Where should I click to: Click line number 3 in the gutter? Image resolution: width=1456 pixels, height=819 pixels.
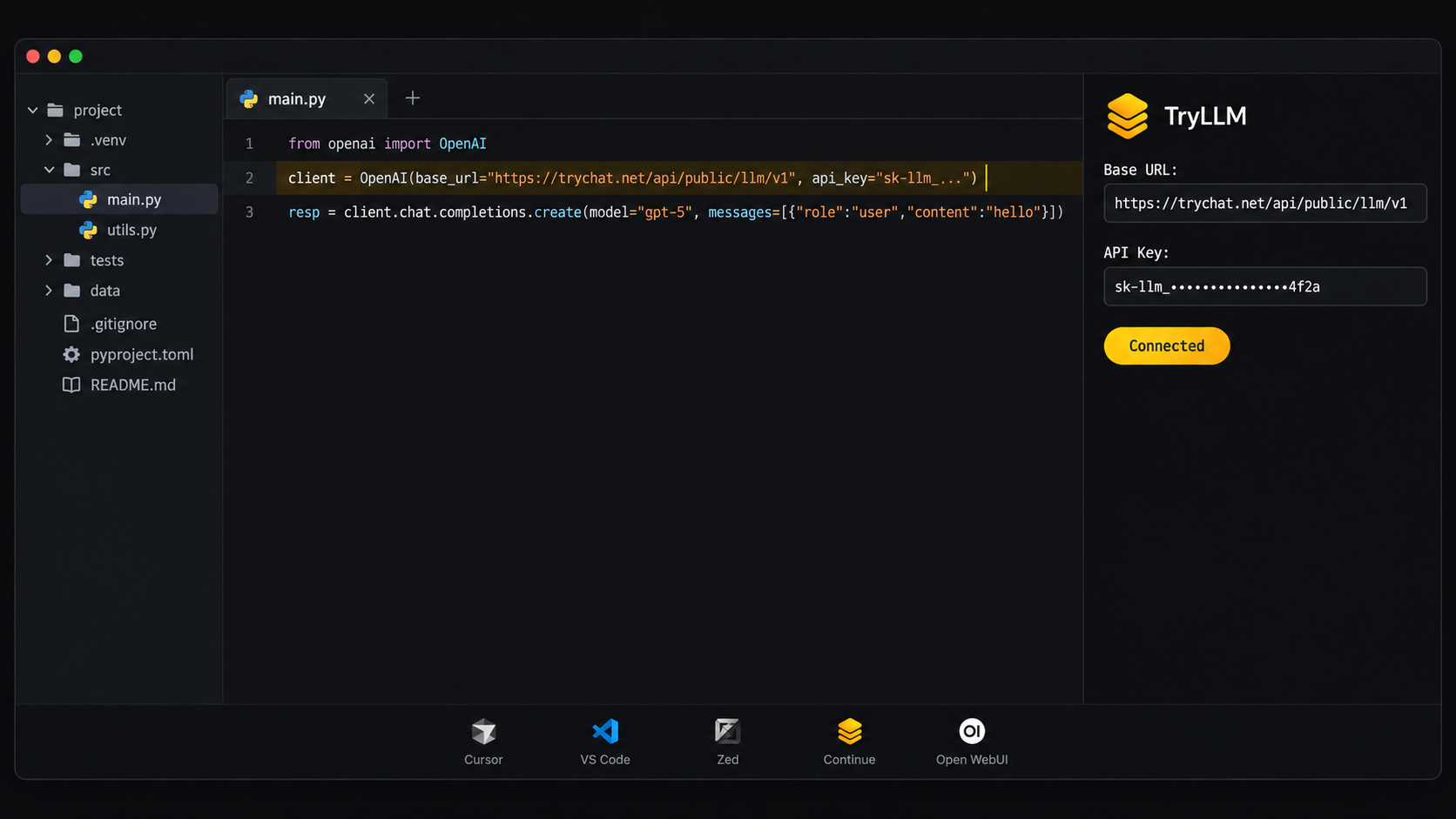pyautogui.click(x=249, y=212)
